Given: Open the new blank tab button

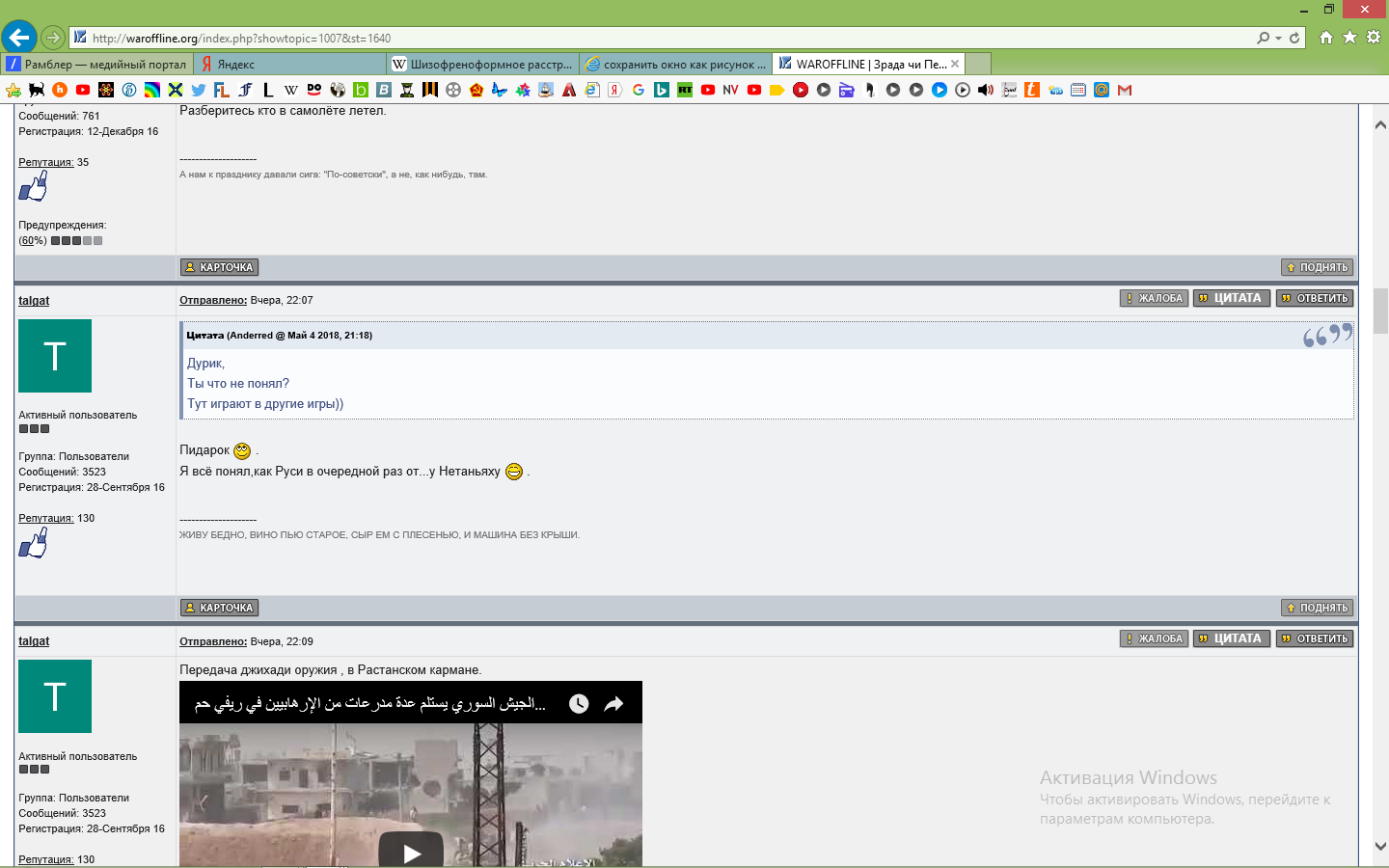Looking at the screenshot, I should (978, 65).
